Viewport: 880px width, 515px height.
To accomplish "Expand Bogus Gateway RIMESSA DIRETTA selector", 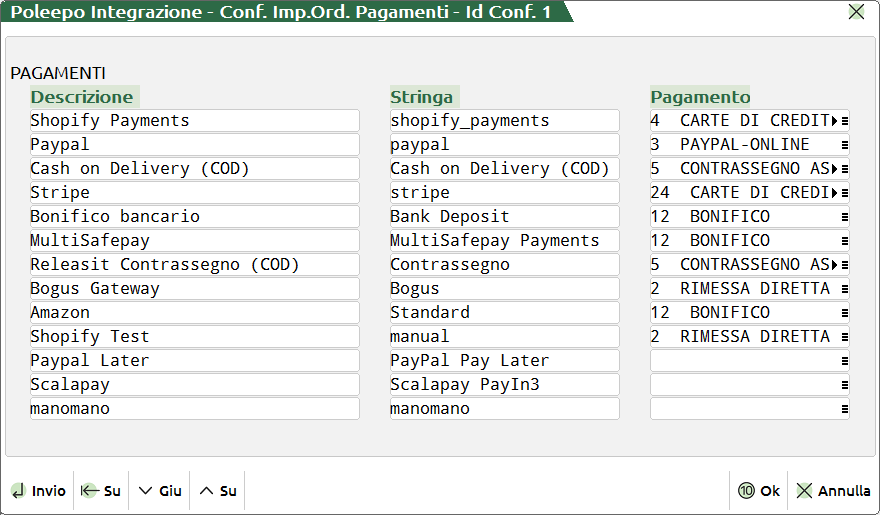I will pos(844,289).
